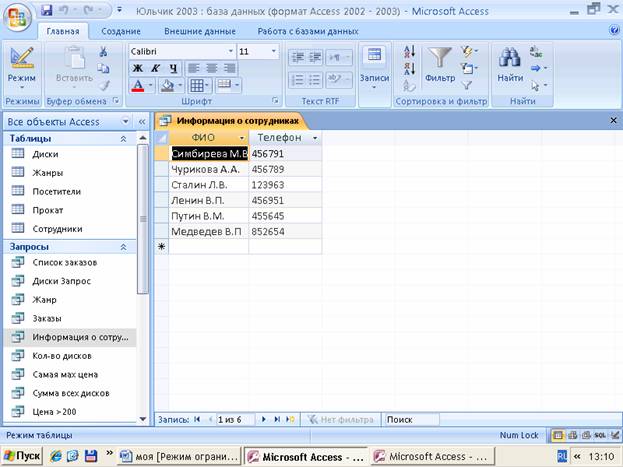This screenshot has height=467, width=623.
Task: Open the Все объекты Access pane dropdown
Action: (126, 121)
